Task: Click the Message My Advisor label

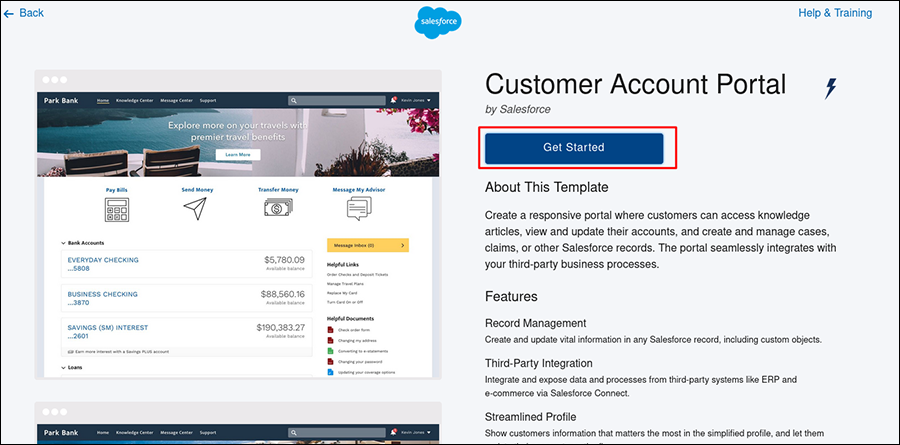Action: (359, 189)
